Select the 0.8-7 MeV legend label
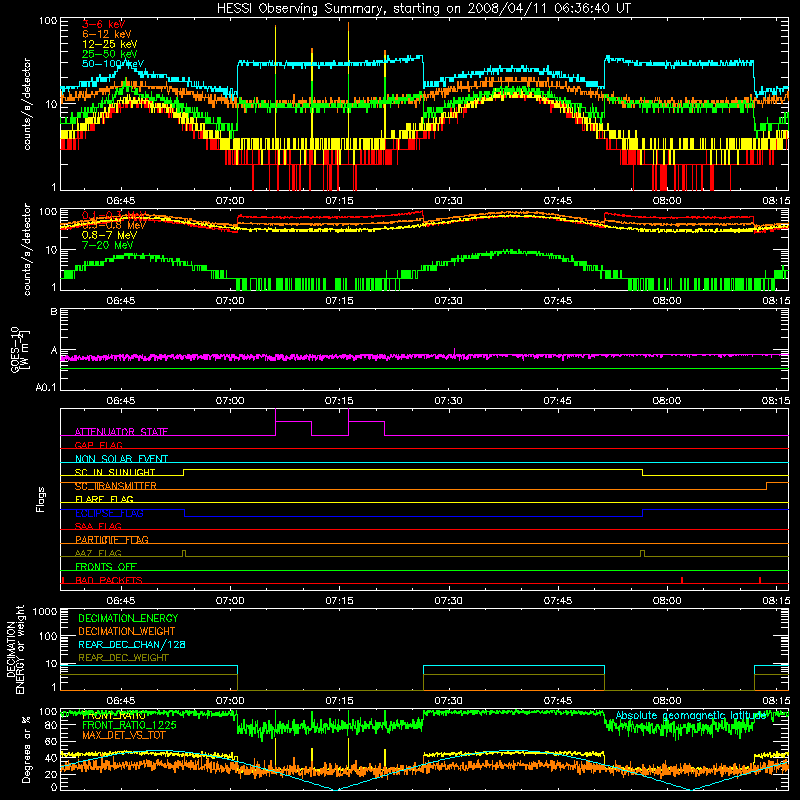Viewport: 800px width, 800px height. coord(109,235)
